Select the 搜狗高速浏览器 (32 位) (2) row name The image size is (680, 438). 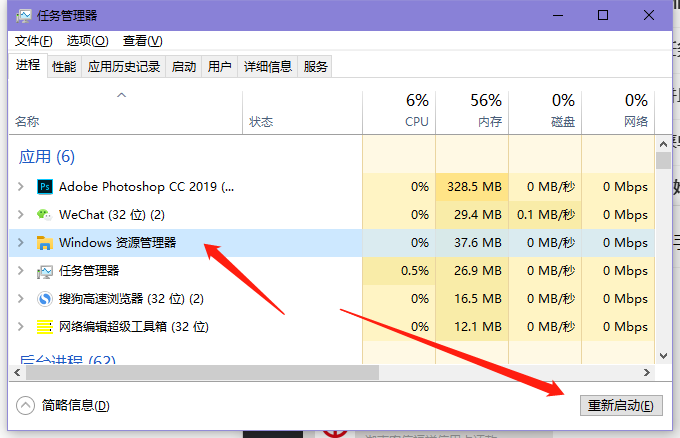point(131,299)
